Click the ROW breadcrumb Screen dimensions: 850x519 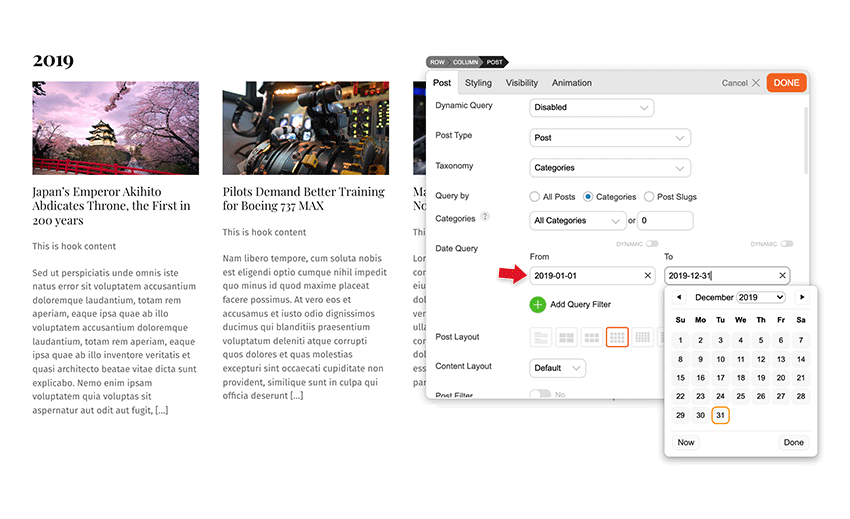[x=437, y=62]
